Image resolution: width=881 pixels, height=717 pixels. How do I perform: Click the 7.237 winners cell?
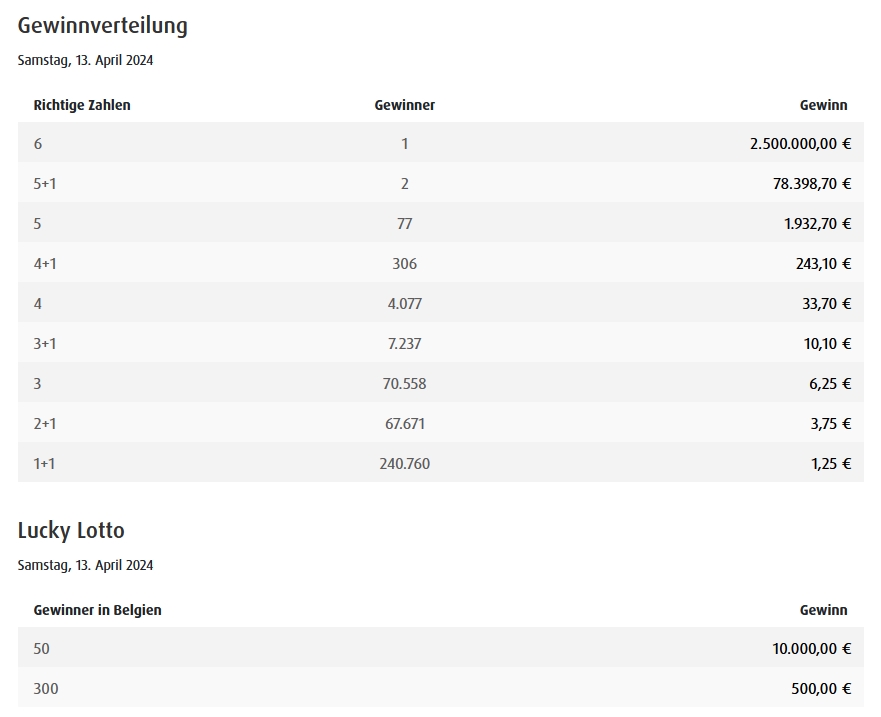click(x=405, y=344)
